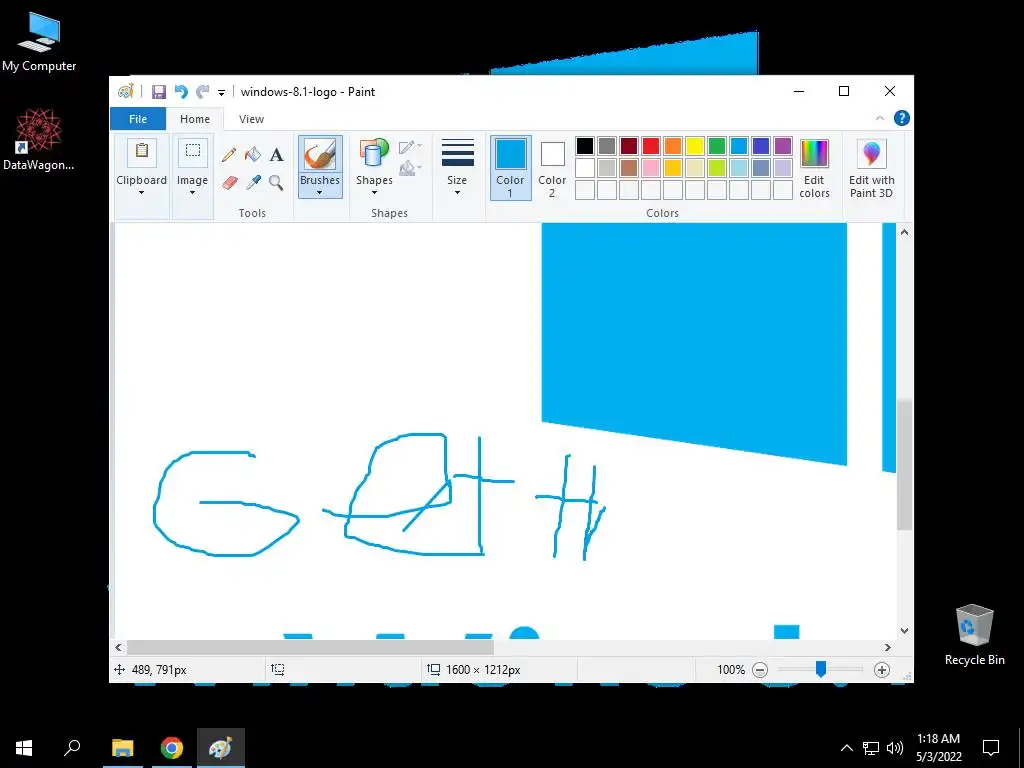The height and width of the screenshot is (768, 1024).
Task: Click the Undo arrow in title bar
Action: coord(181,92)
